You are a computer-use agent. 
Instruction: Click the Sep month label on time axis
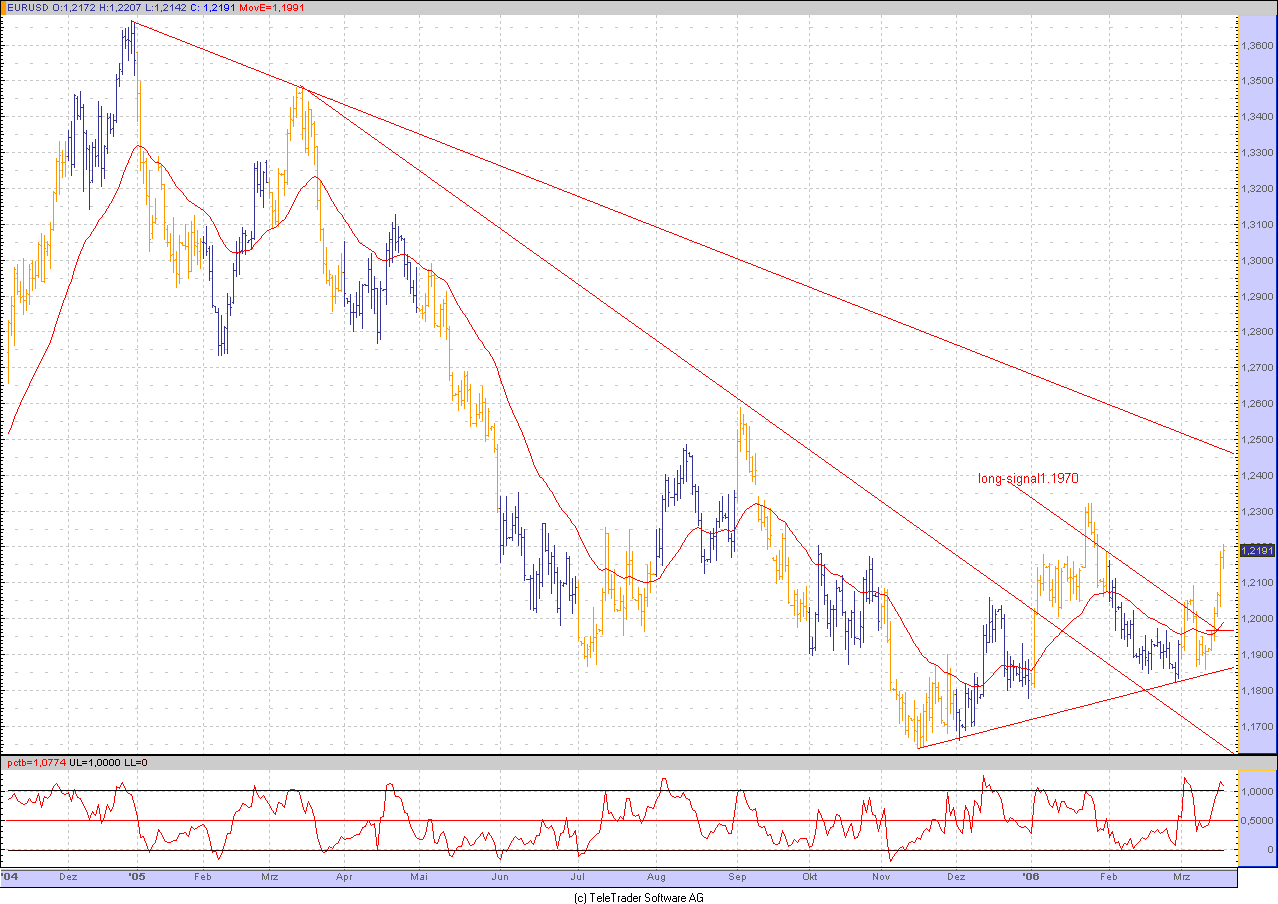tap(739, 877)
